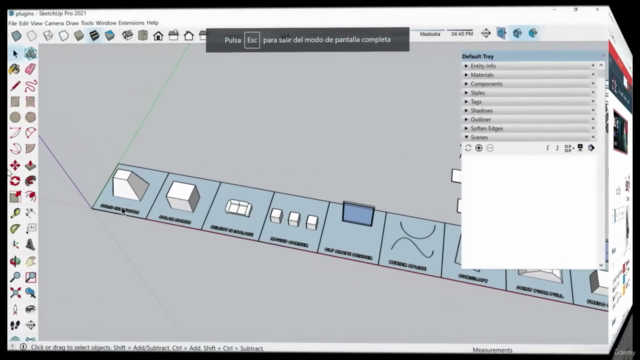Open the File menu
This screenshot has height=360, width=640.
click(13, 23)
